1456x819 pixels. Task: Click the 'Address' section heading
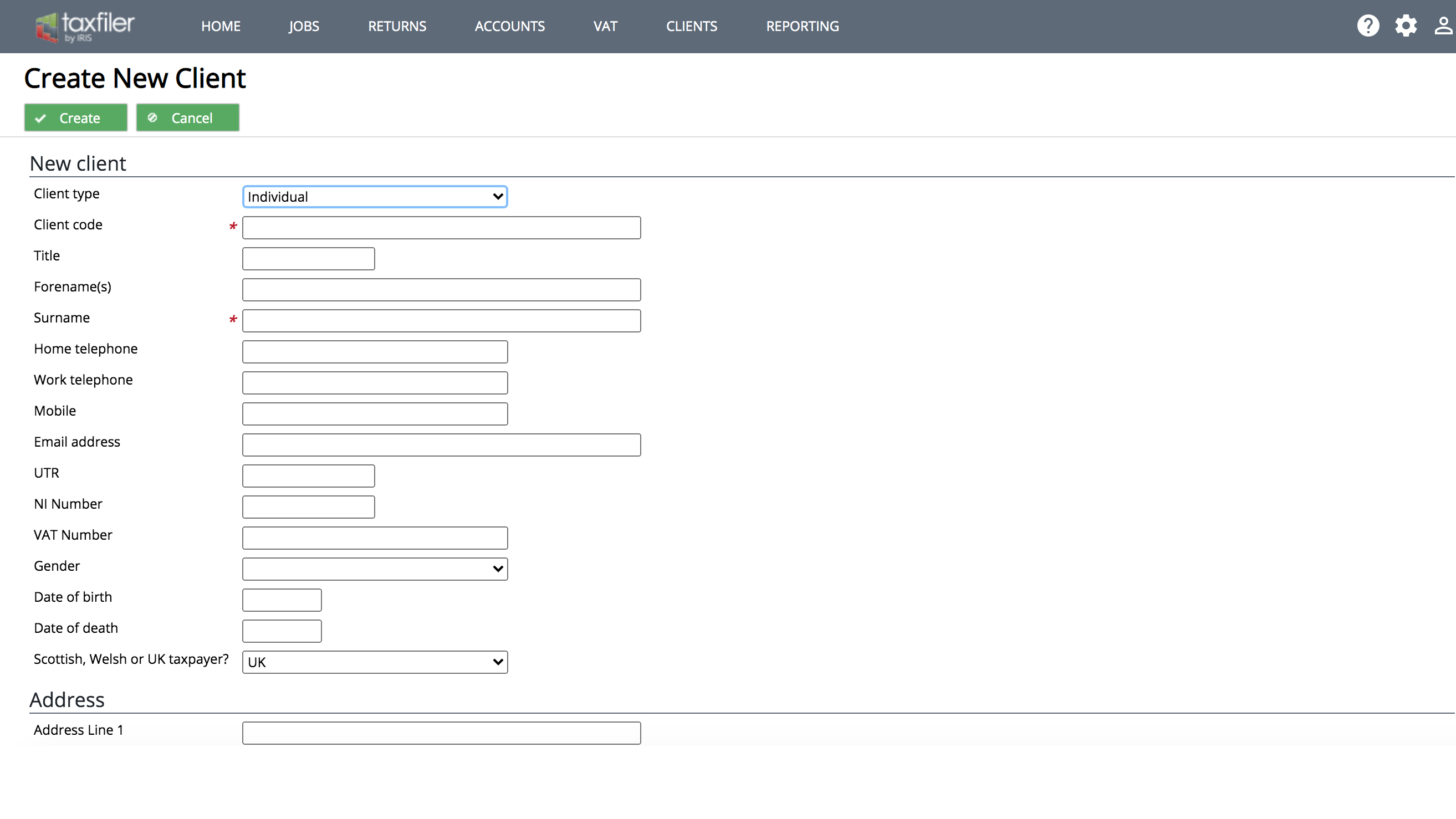point(67,700)
